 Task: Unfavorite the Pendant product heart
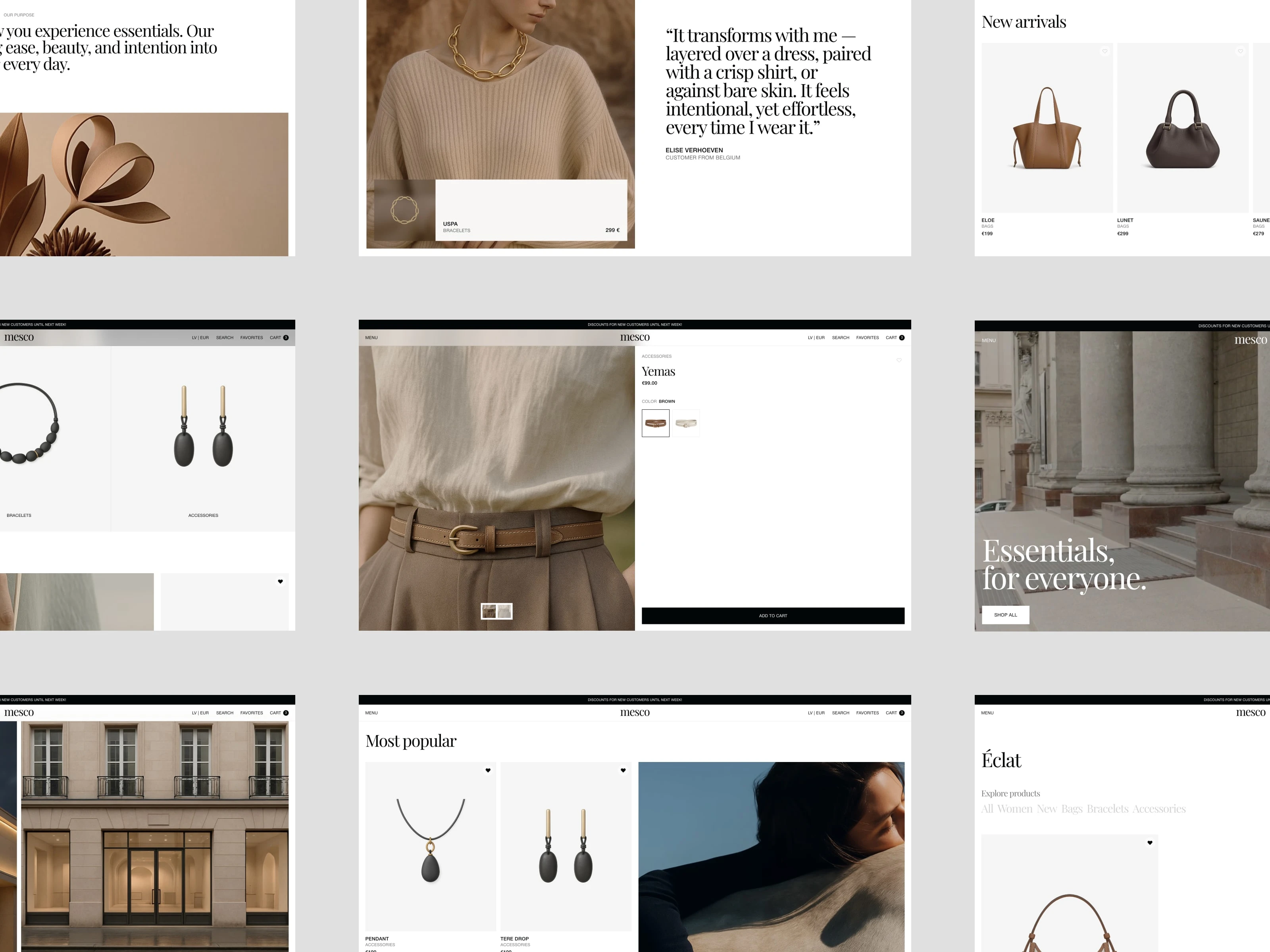(488, 771)
